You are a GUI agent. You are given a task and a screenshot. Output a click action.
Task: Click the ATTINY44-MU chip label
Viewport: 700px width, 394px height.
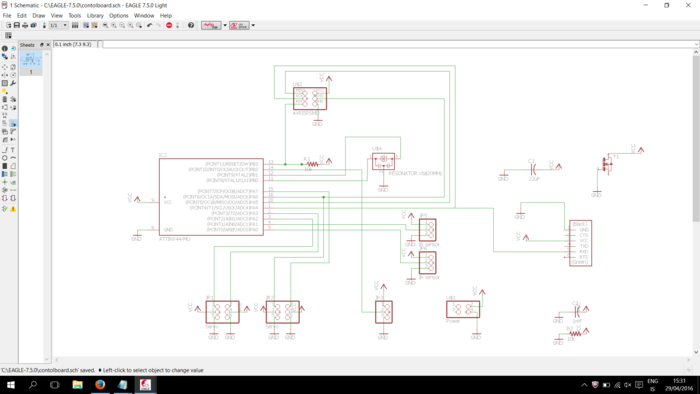(174, 239)
